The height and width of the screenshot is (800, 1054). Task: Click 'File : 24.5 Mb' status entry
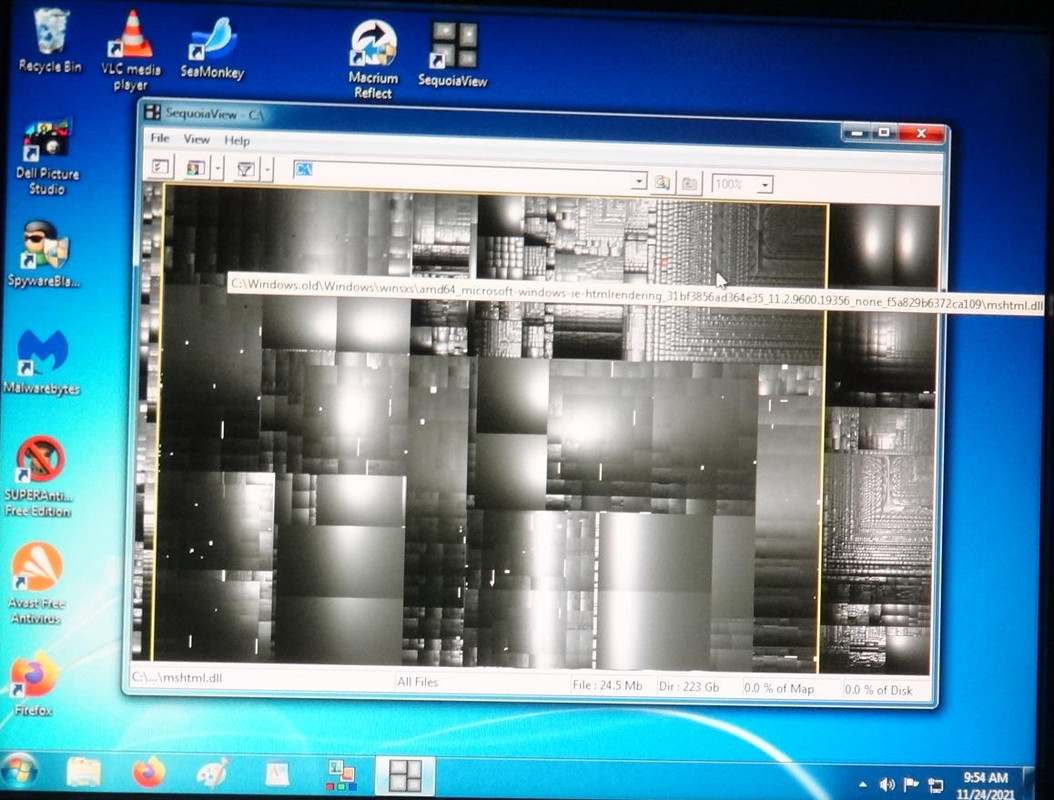tap(608, 685)
